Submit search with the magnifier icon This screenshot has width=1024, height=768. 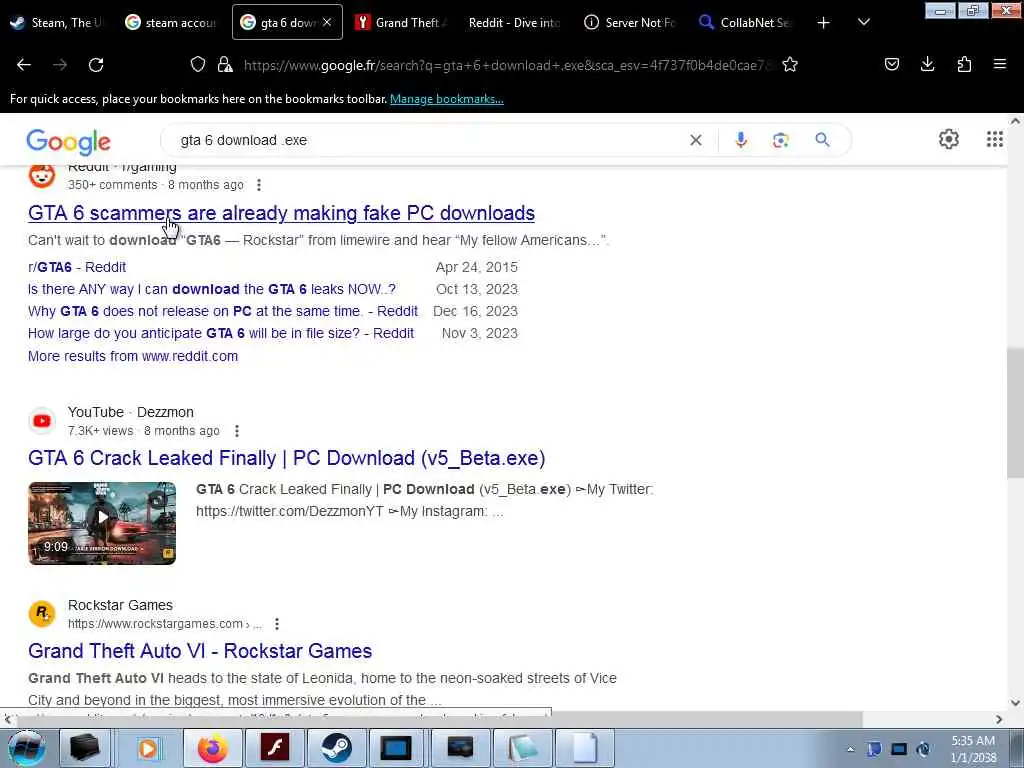click(822, 140)
